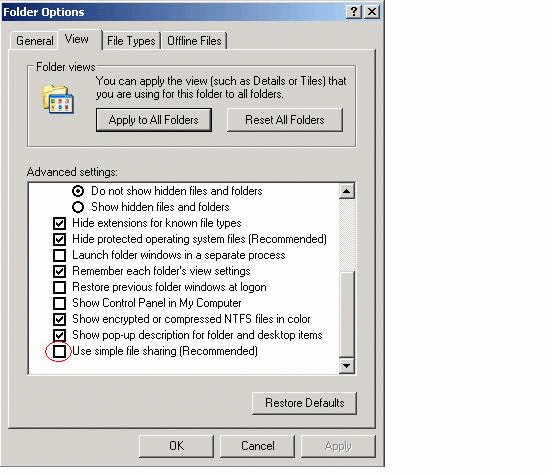This screenshot has height=475, width=551.
Task: Click Apply to All Folders button
Action: 154,120
